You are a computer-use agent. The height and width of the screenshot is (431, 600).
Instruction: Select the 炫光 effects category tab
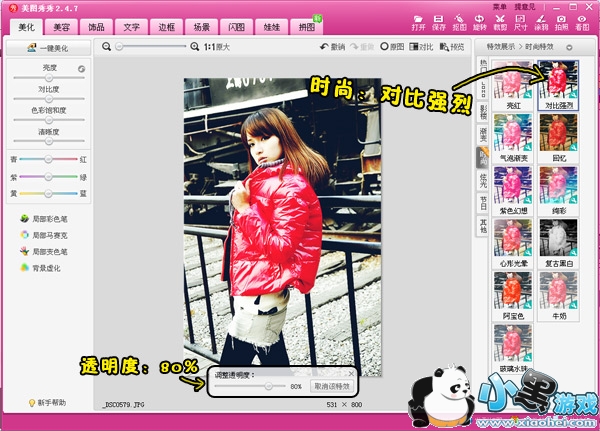tap(484, 180)
